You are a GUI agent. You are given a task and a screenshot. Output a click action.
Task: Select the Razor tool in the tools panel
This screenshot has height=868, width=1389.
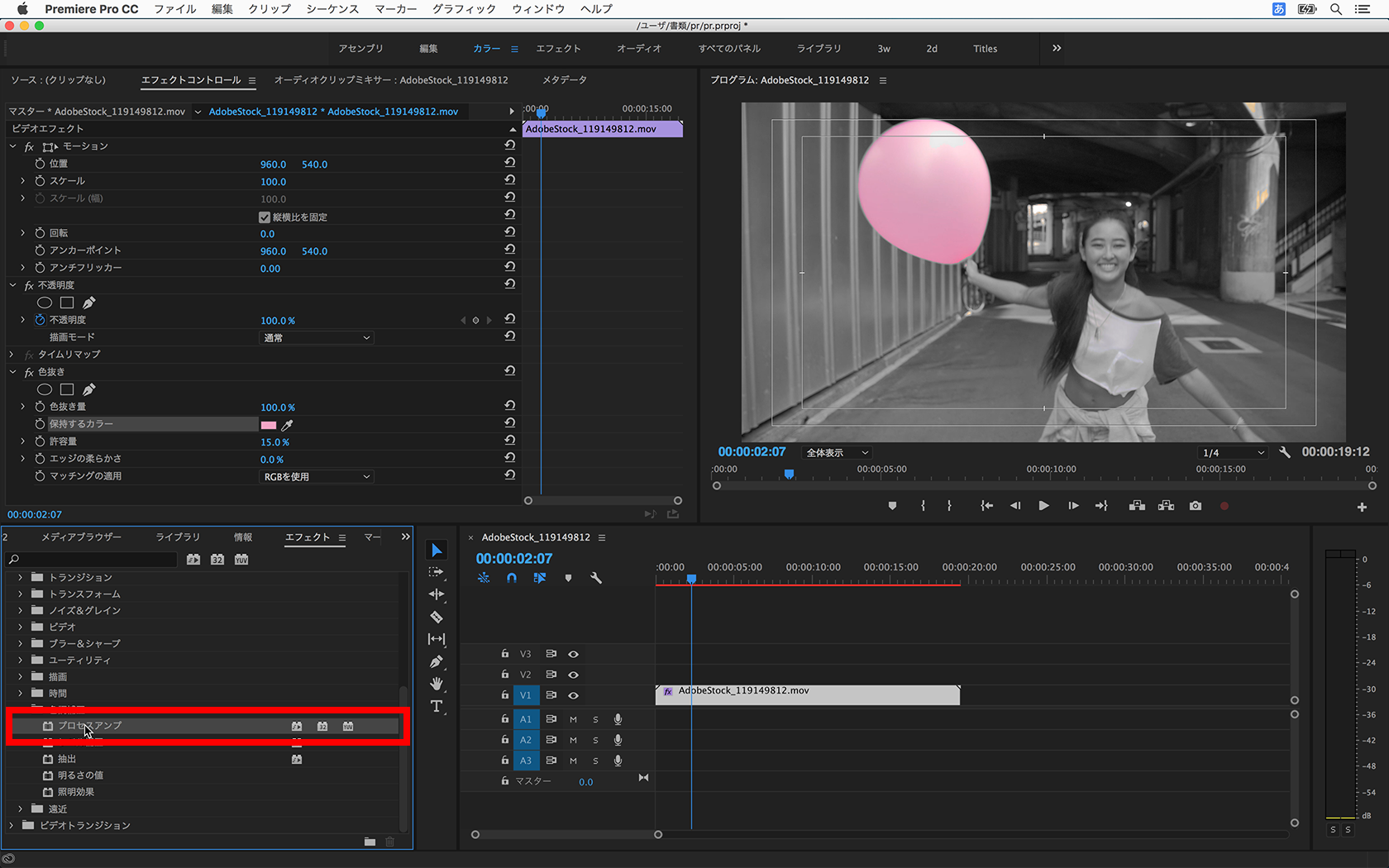click(x=437, y=617)
